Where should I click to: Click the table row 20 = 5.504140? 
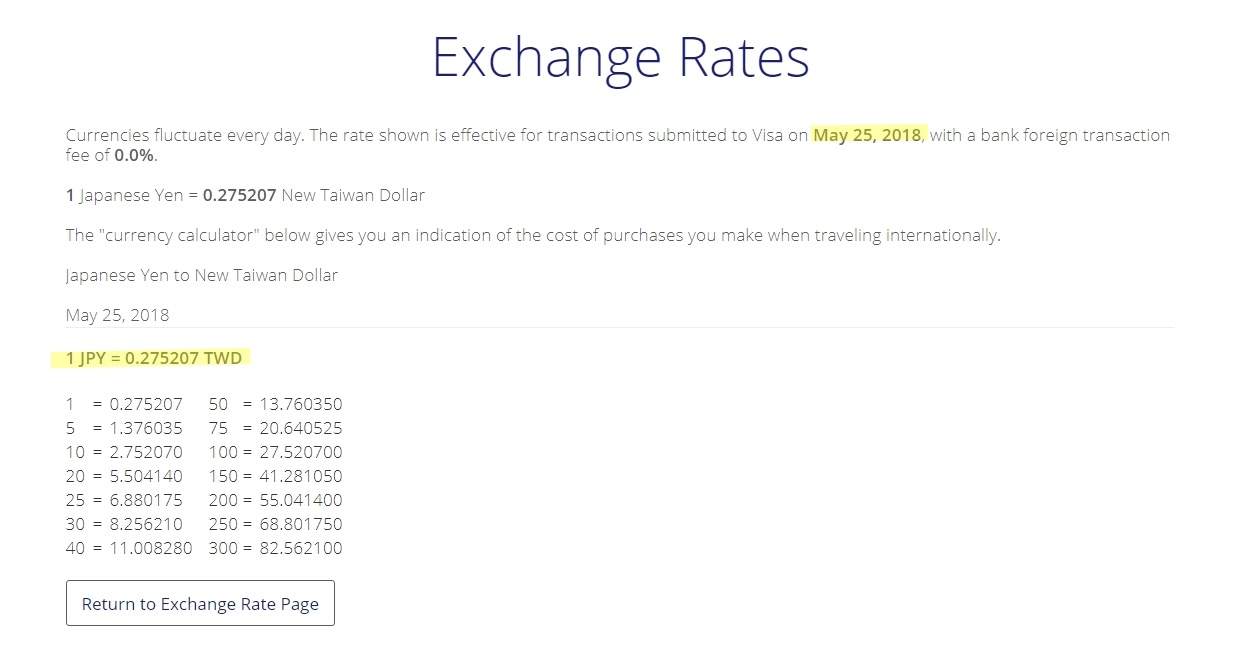(124, 476)
